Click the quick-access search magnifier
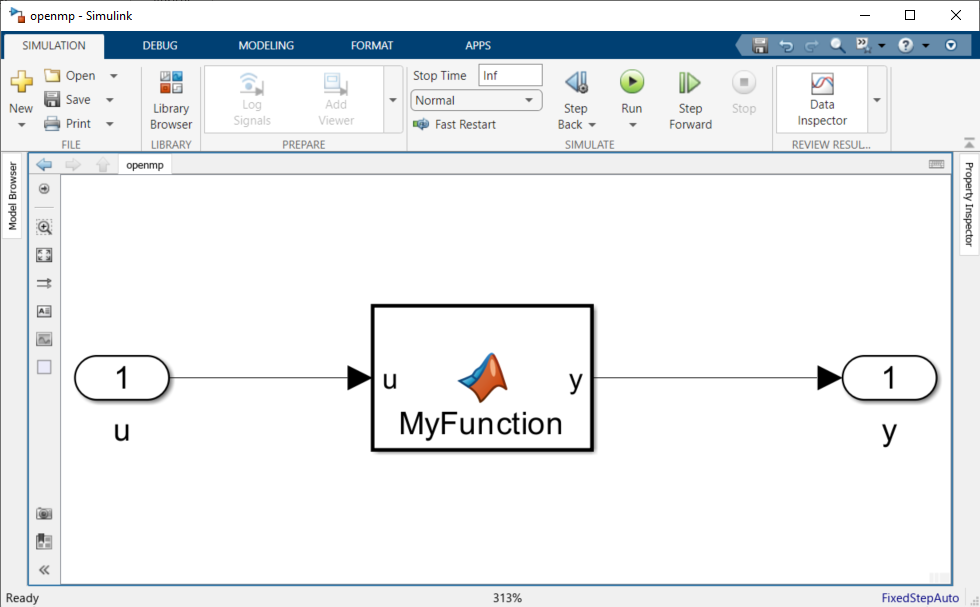This screenshot has height=607, width=980. 838,45
